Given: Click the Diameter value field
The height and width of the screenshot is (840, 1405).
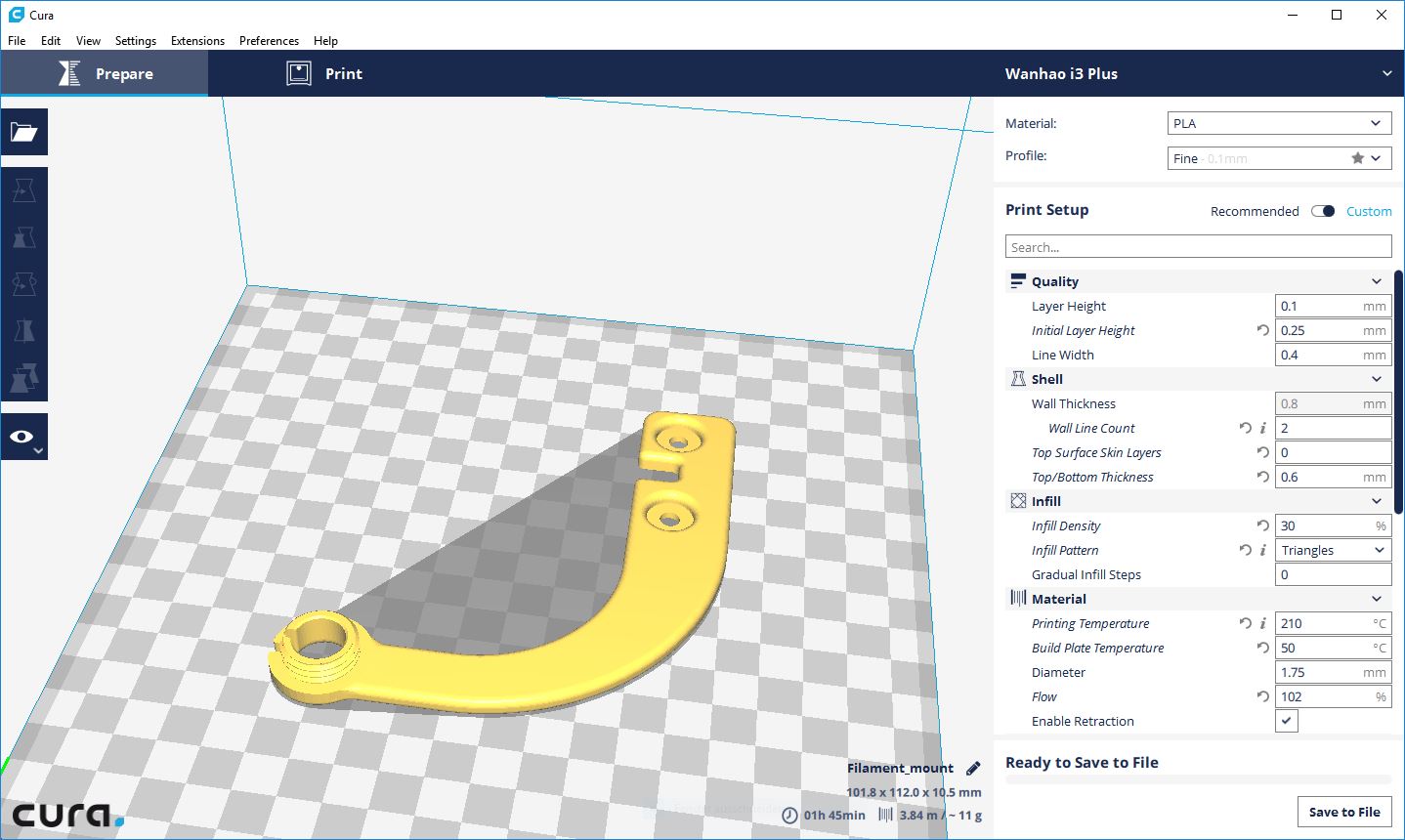Looking at the screenshot, I should pyautogui.click(x=1334, y=672).
